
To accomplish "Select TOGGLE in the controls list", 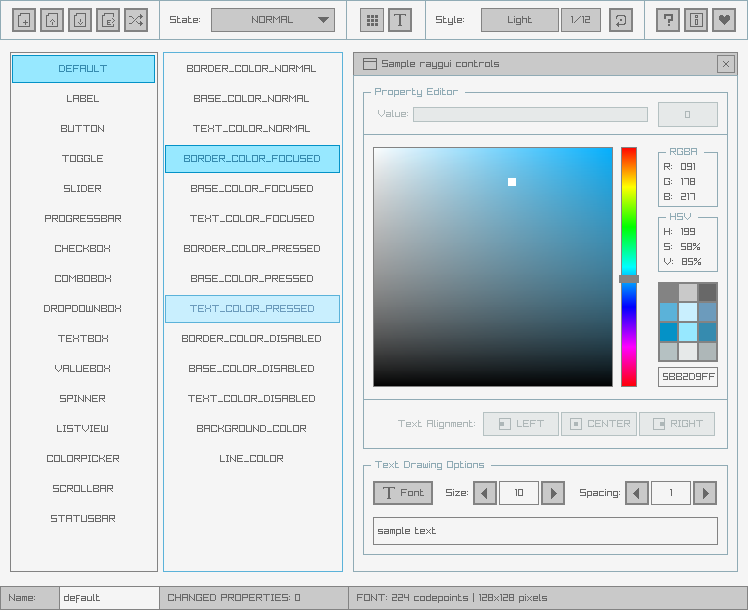I will click(x=83, y=159).
